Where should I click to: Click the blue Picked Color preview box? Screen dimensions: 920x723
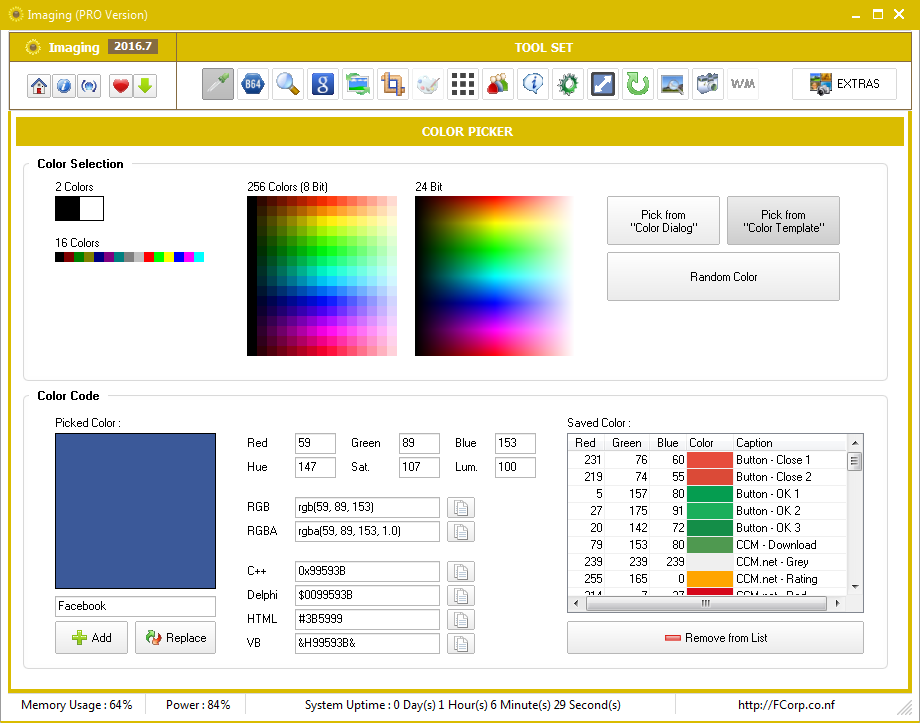coord(136,511)
